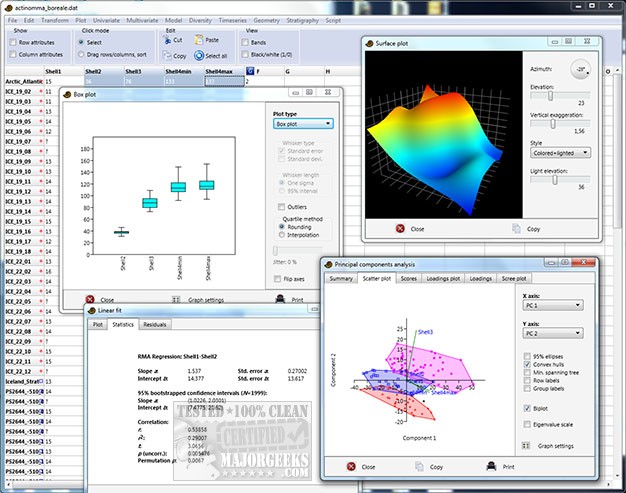Open the Multivariate menu

pyautogui.click(x=142, y=20)
